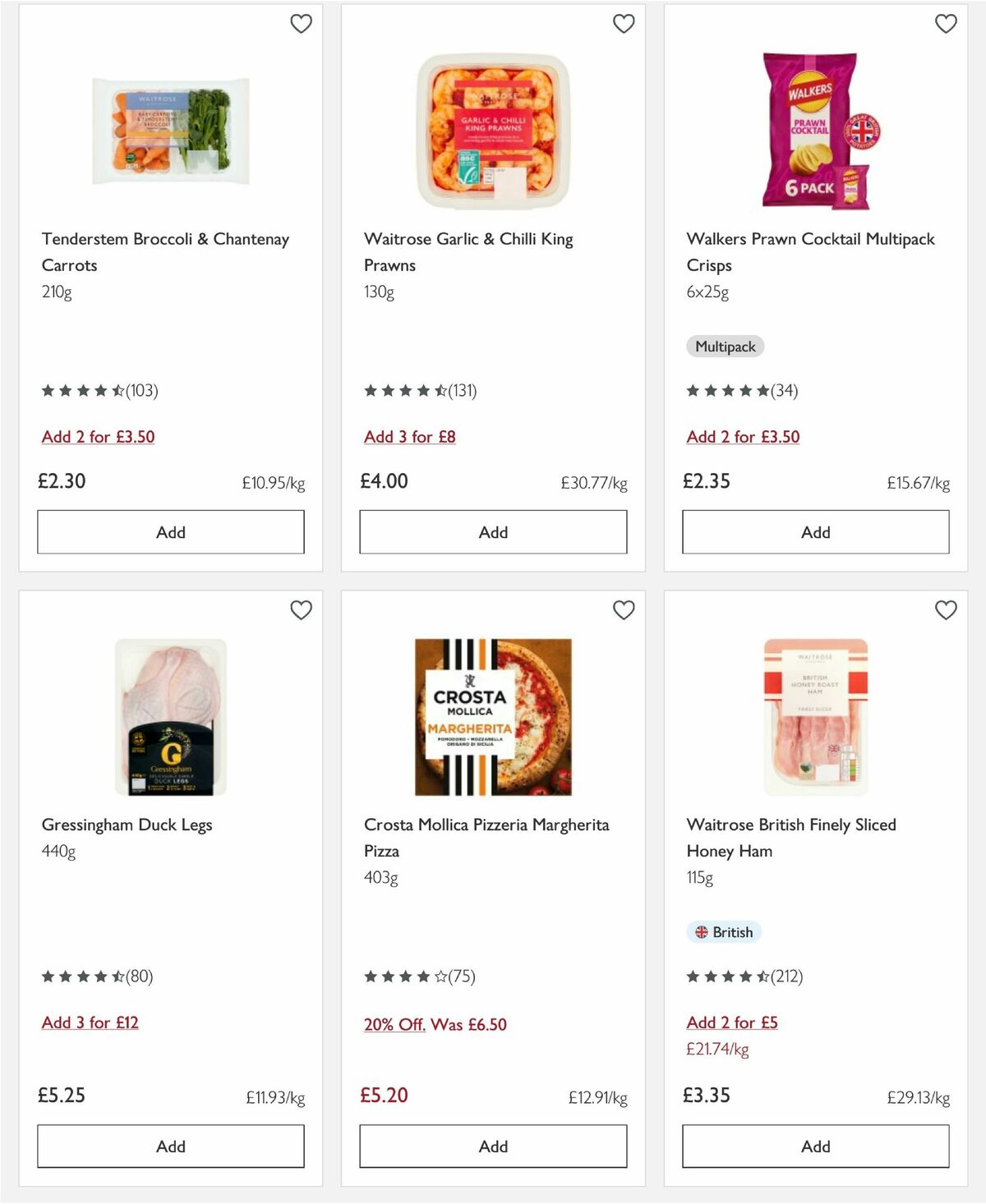
Task: Favourite the Walkers Prawn Cocktail Crisps
Action: 946,24
